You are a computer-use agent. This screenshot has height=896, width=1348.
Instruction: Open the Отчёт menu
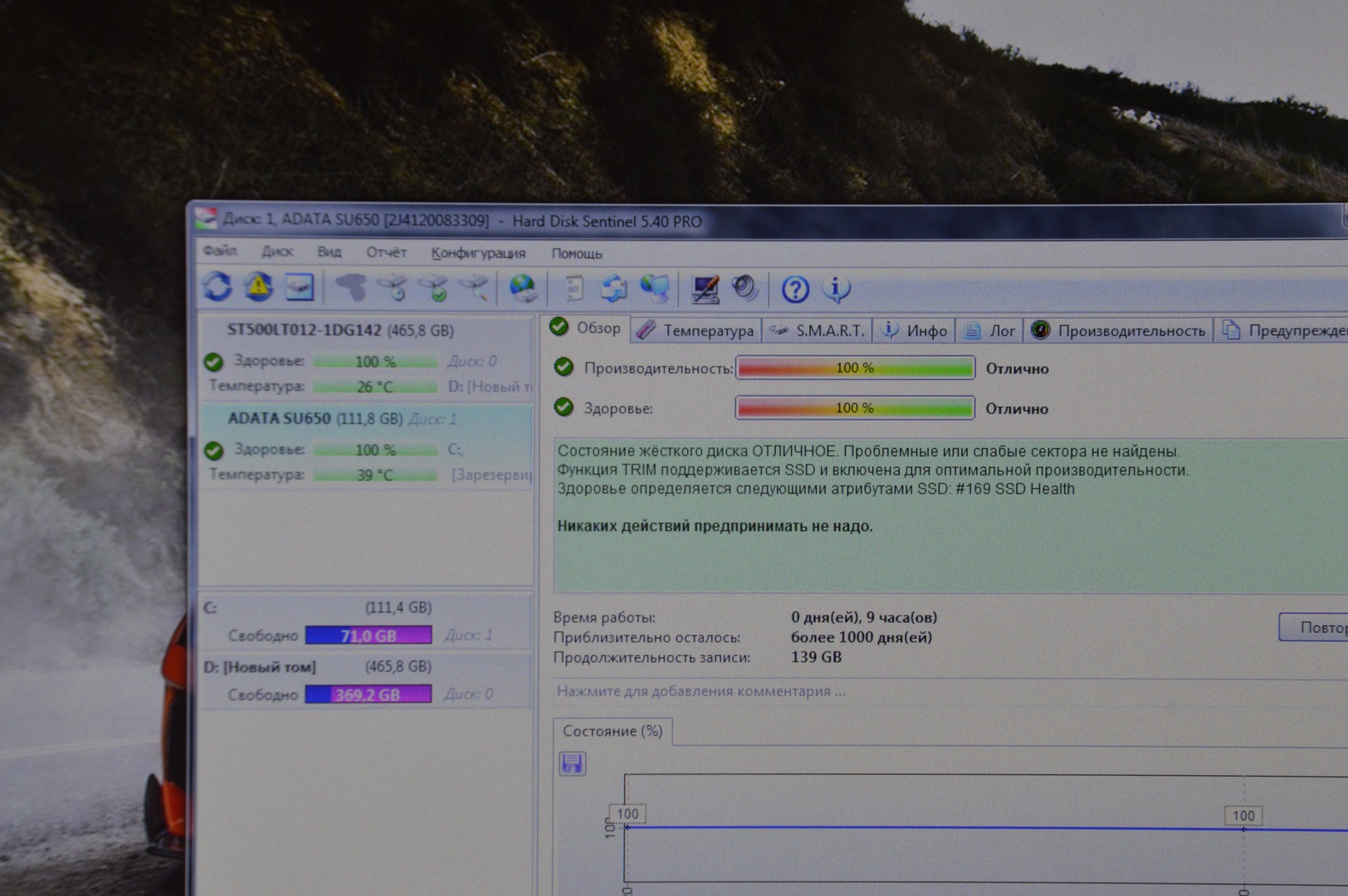(x=386, y=252)
